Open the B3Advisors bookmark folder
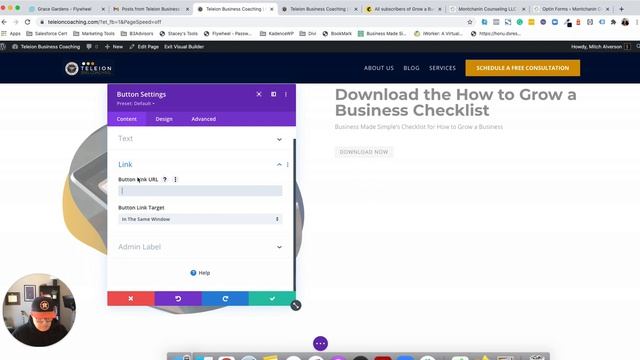Image resolution: width=640 pixels, height=360 pixels. 137,33
